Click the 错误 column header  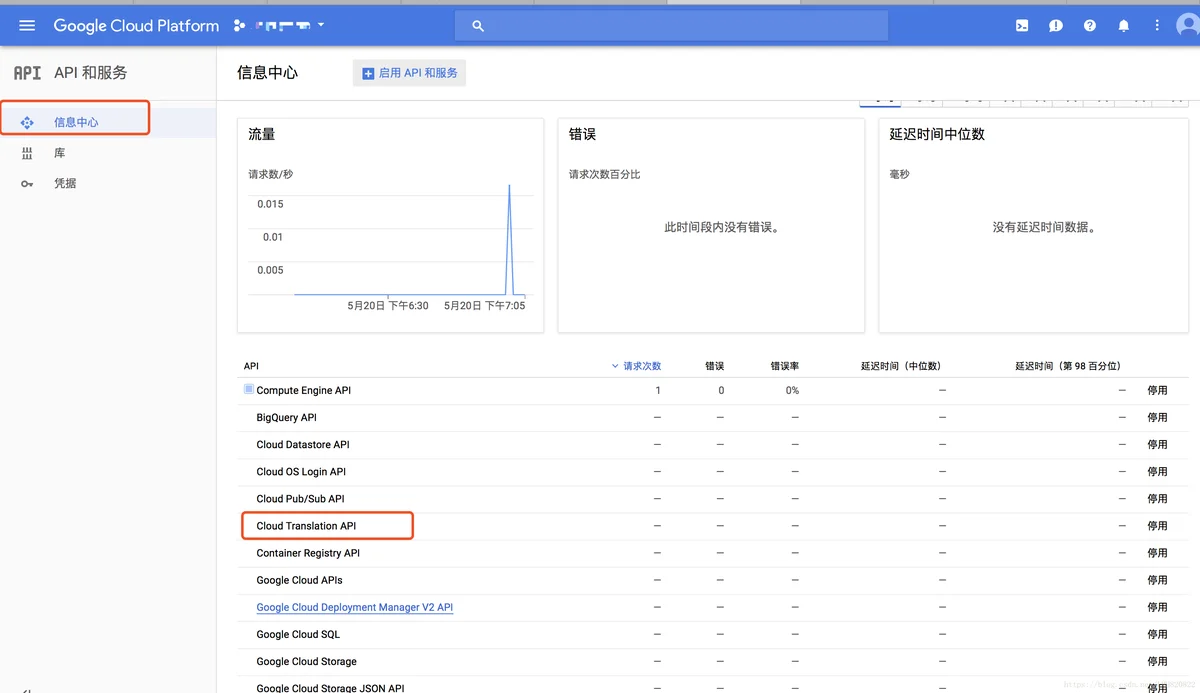pyautogui.click(x=714, y=366)
